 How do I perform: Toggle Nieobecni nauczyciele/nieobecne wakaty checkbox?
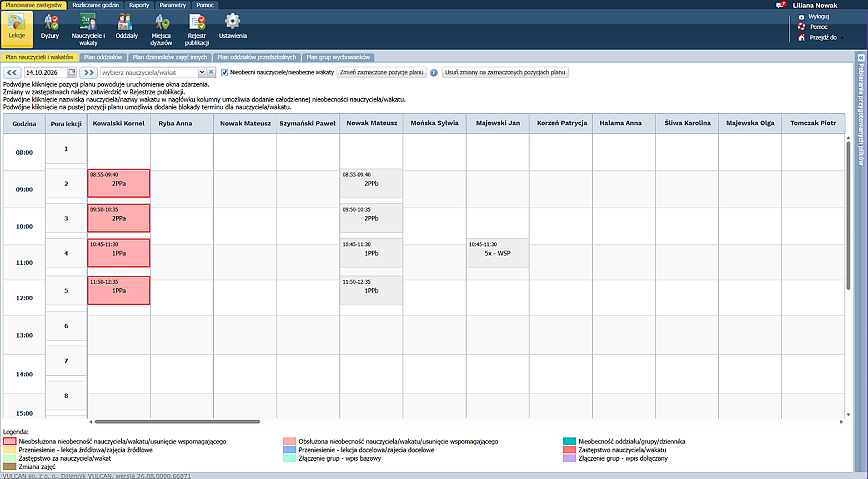(x=224, y=73)
